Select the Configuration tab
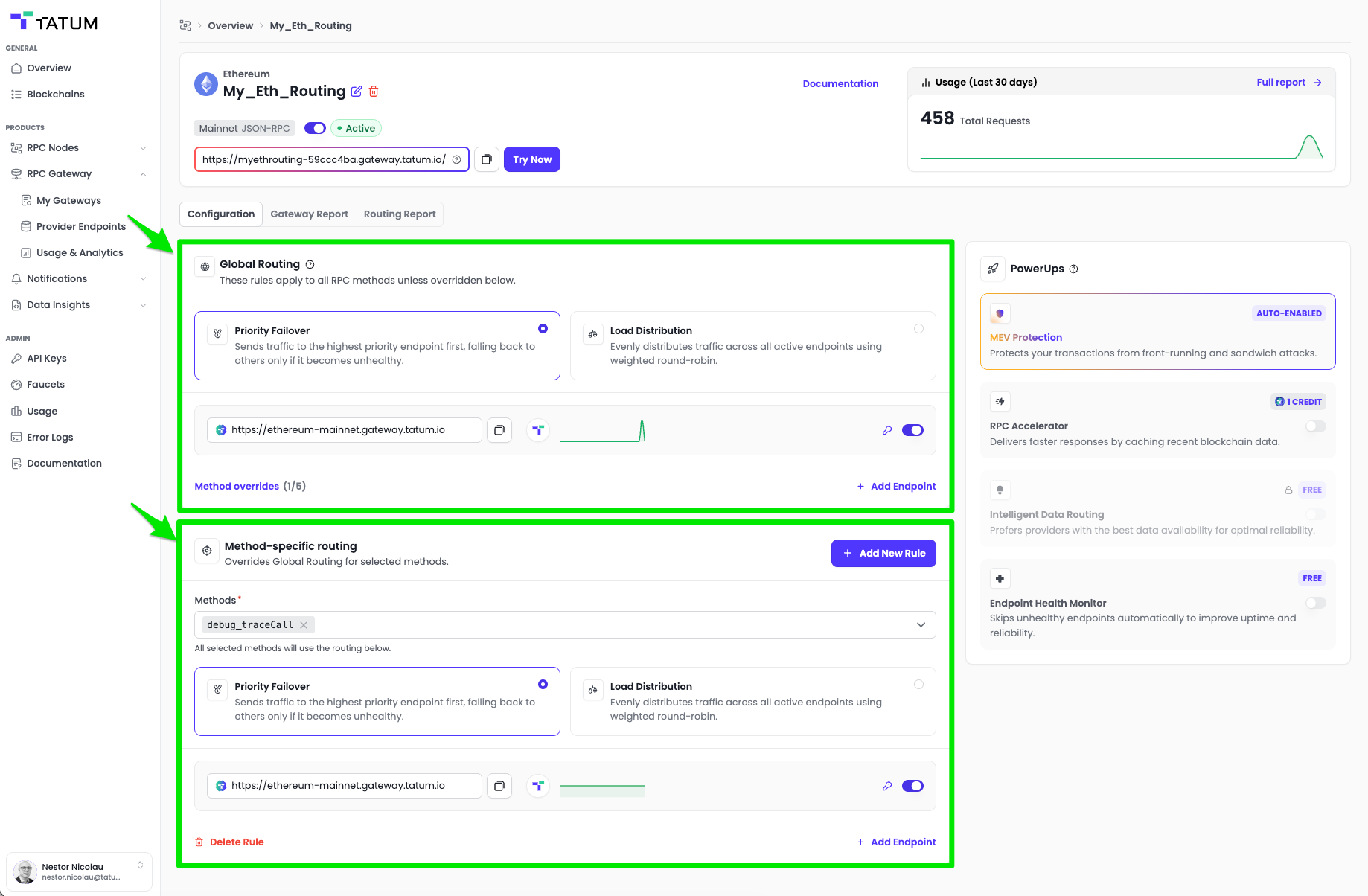 [x=221, y=214]
